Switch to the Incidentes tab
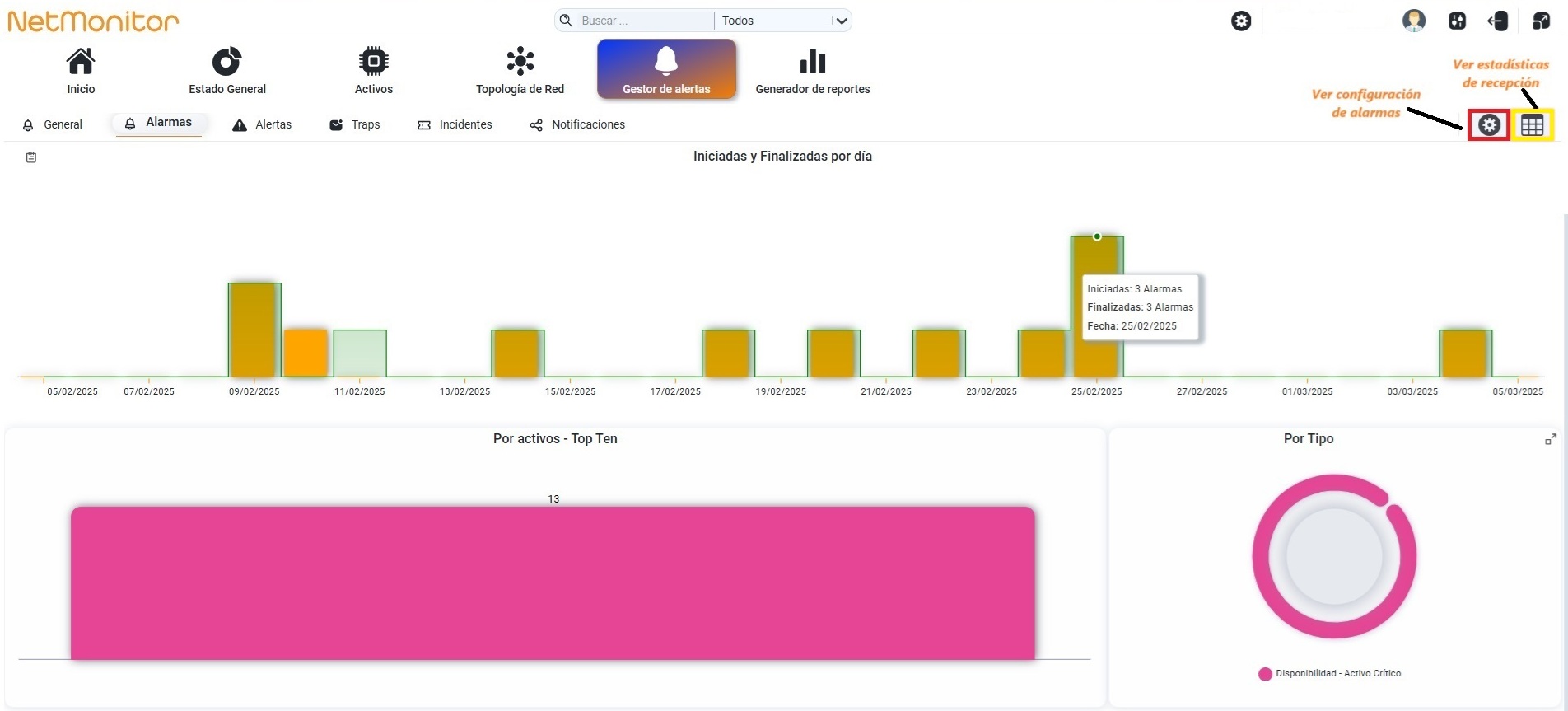This screenshot has height=711, width=1568. (455, 124)
